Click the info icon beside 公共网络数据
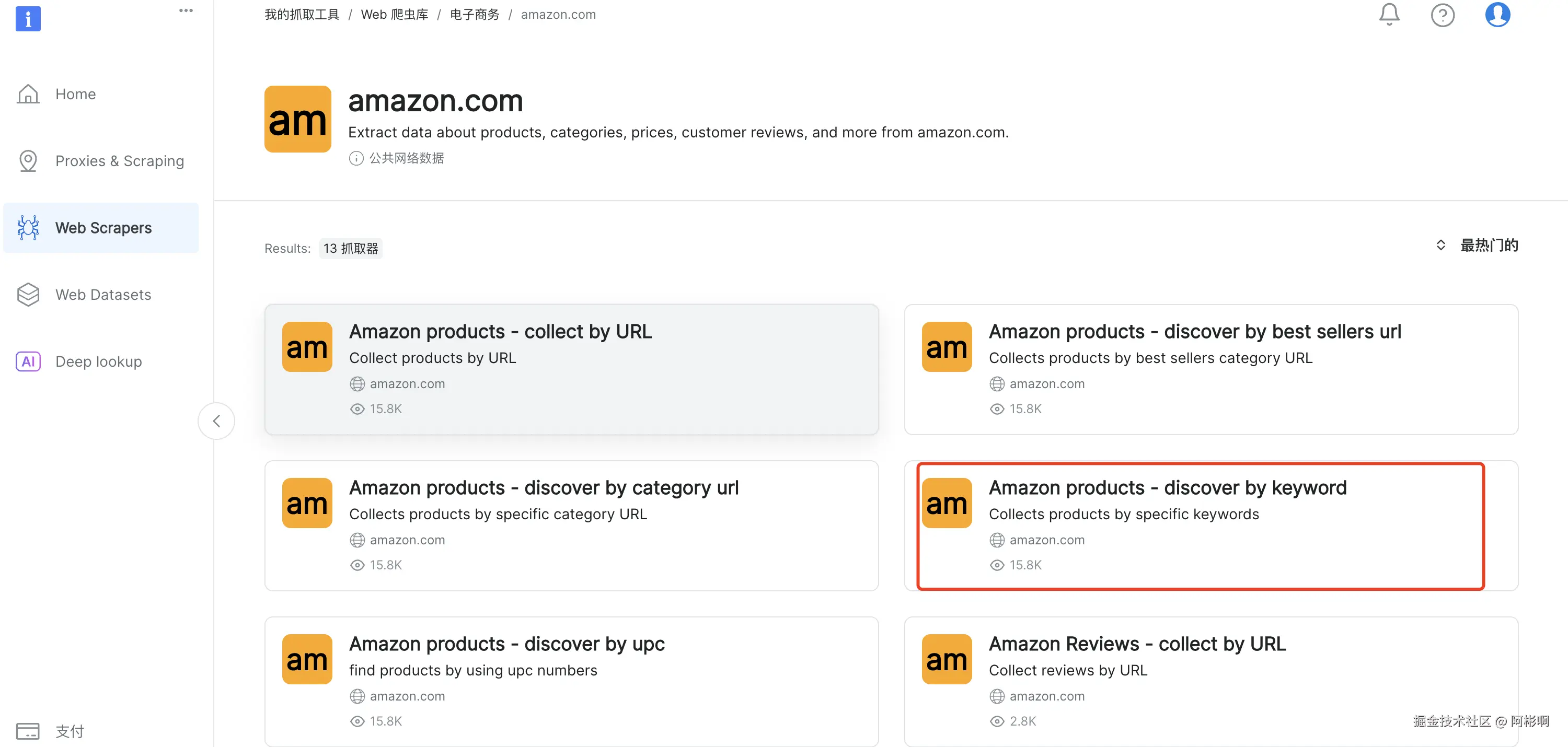This screenshot has width=1568, height=747. pos(356,158)
